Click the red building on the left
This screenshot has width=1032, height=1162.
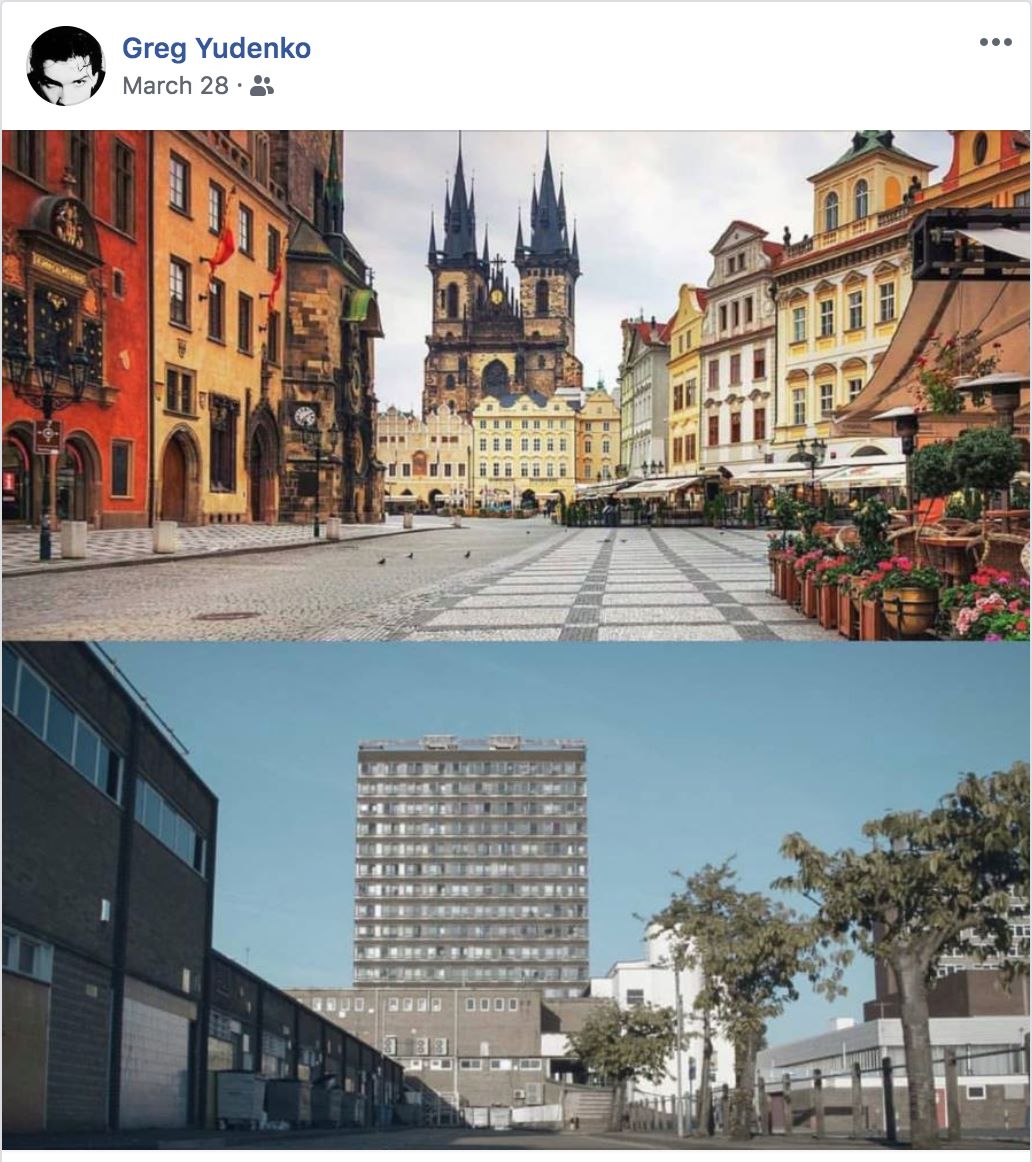tap(74, 326)
